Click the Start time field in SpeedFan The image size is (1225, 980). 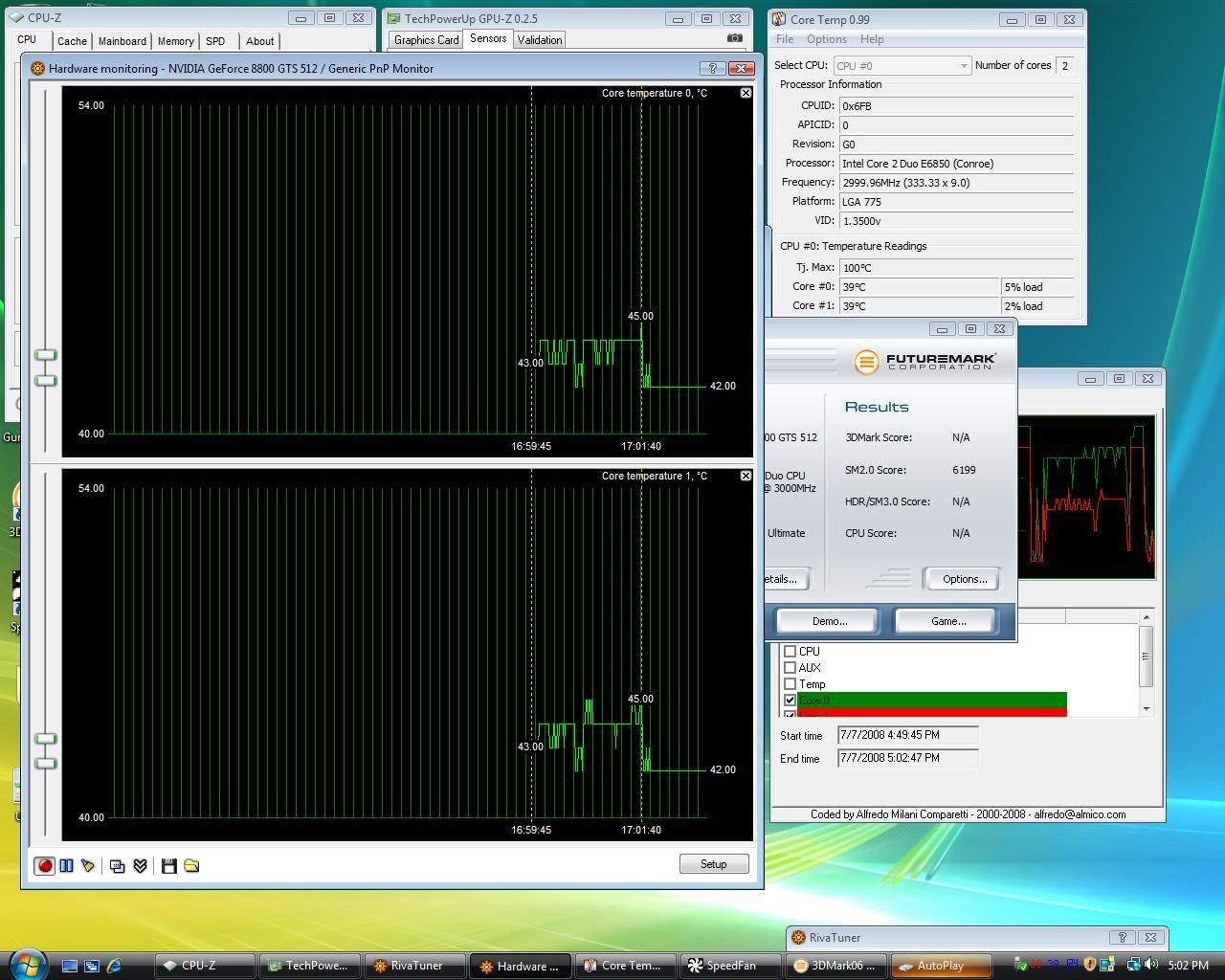[x=907, y=735]
